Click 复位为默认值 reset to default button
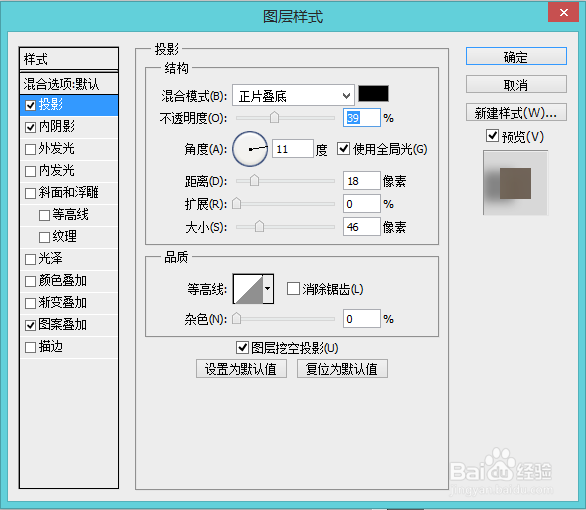Viewport: 586px width, 510px height. (x=342, y=369)
